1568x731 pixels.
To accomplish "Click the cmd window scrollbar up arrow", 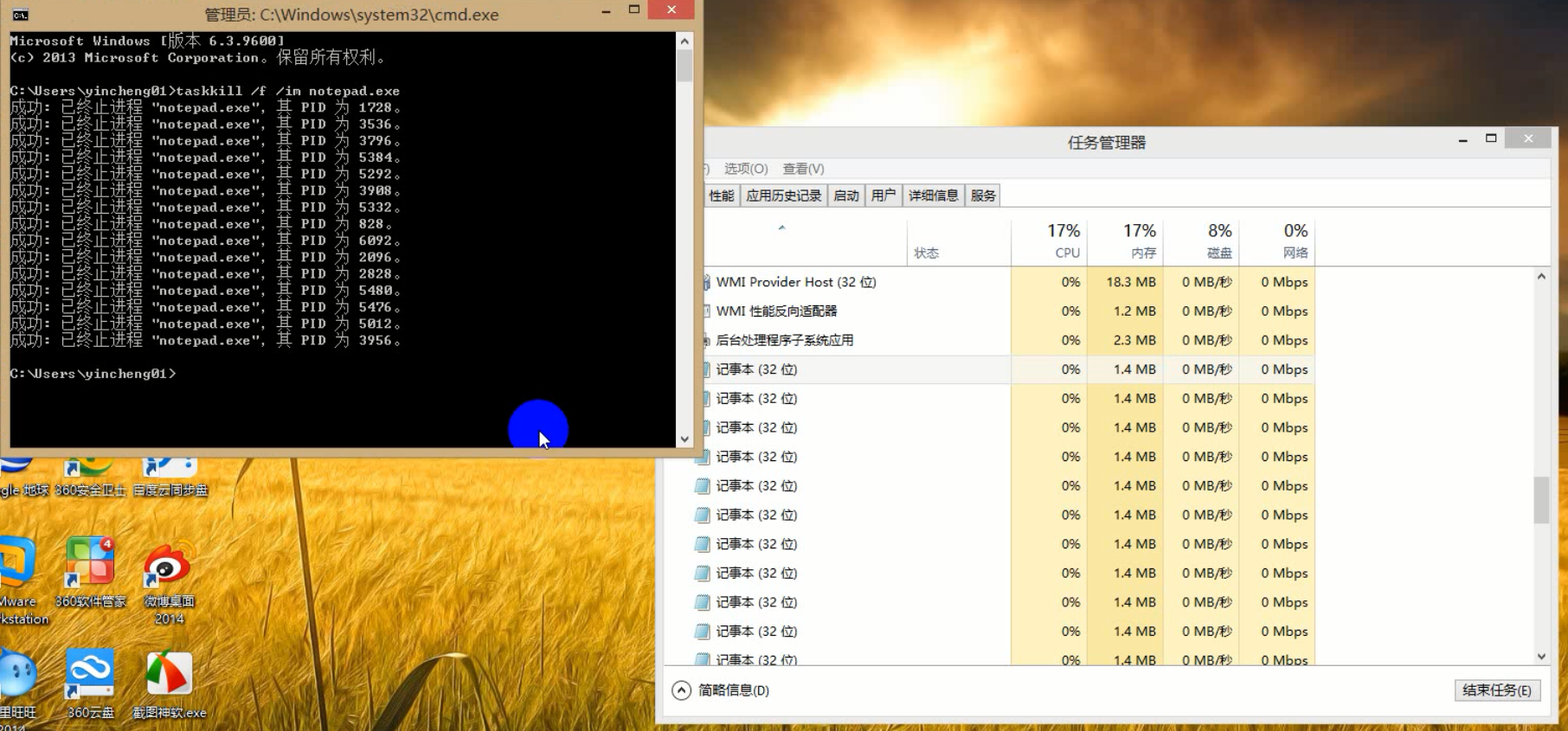I will pyautogui.click(x=684, y=41).
